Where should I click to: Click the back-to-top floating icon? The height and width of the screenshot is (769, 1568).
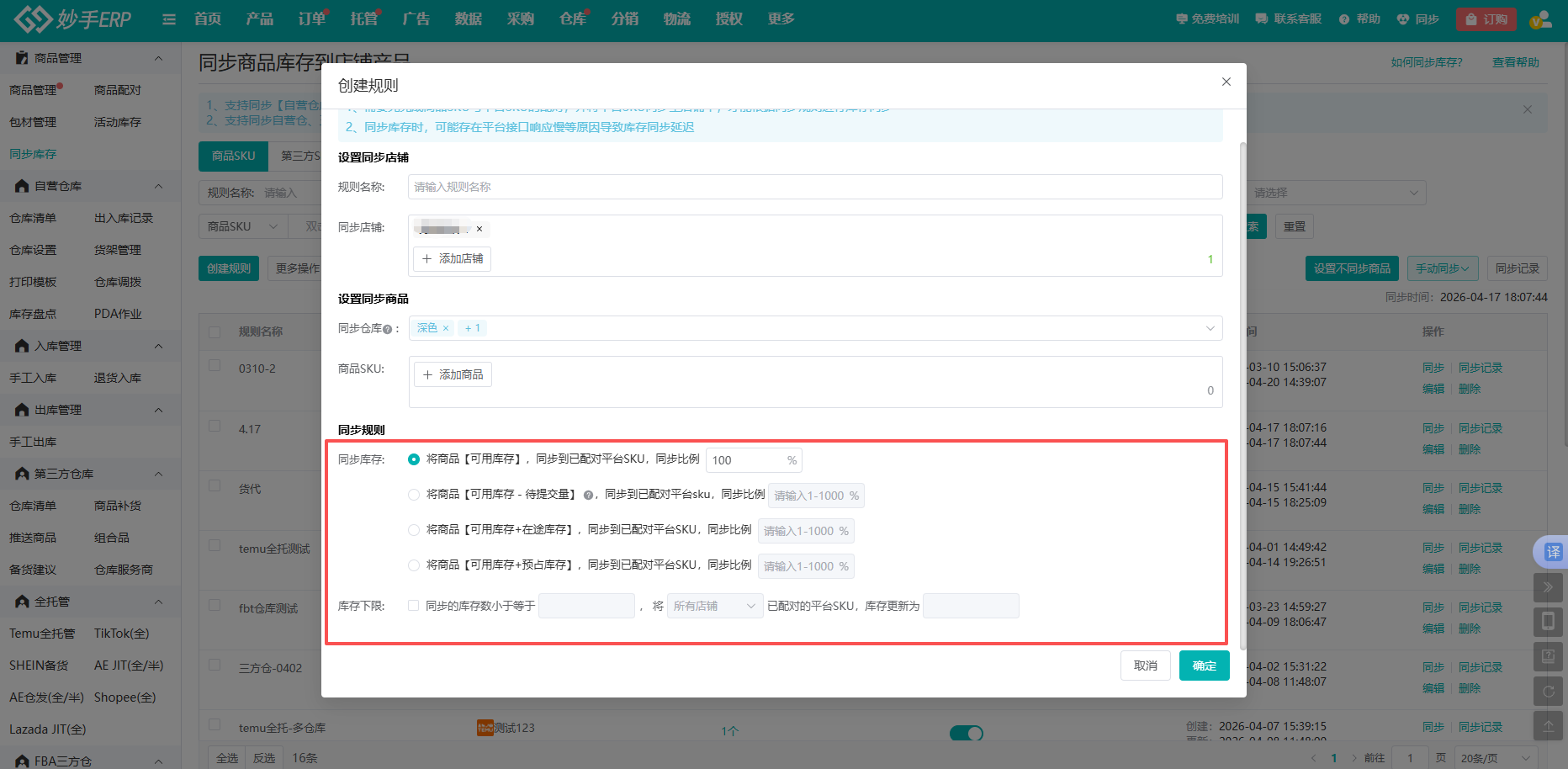pos(1548,725)
